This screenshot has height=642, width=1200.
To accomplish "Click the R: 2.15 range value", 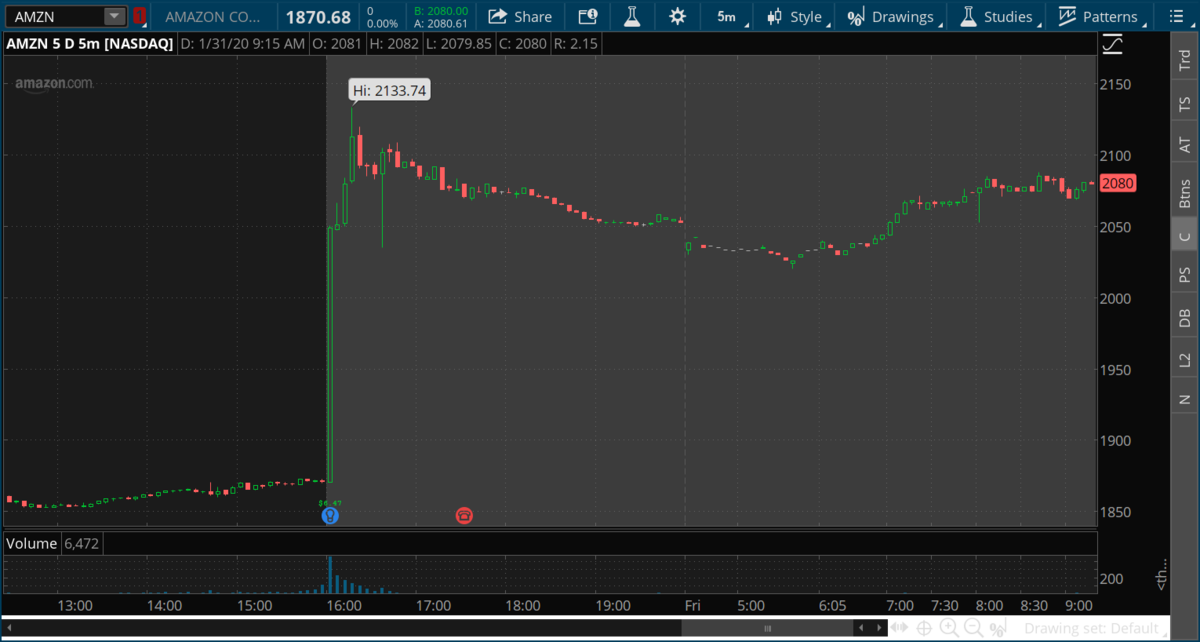I will tap(575, 44).
